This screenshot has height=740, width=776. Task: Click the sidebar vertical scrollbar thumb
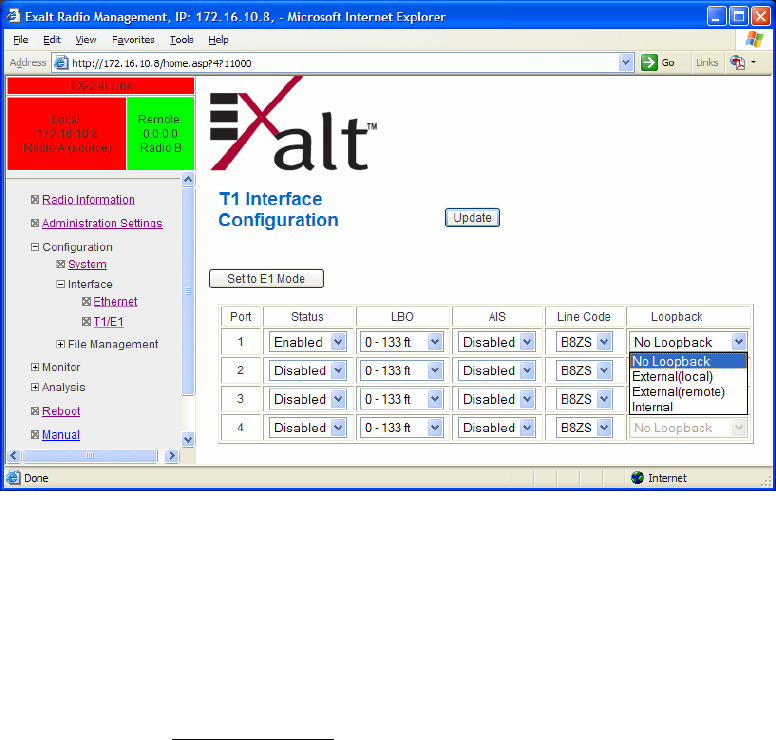188,291
